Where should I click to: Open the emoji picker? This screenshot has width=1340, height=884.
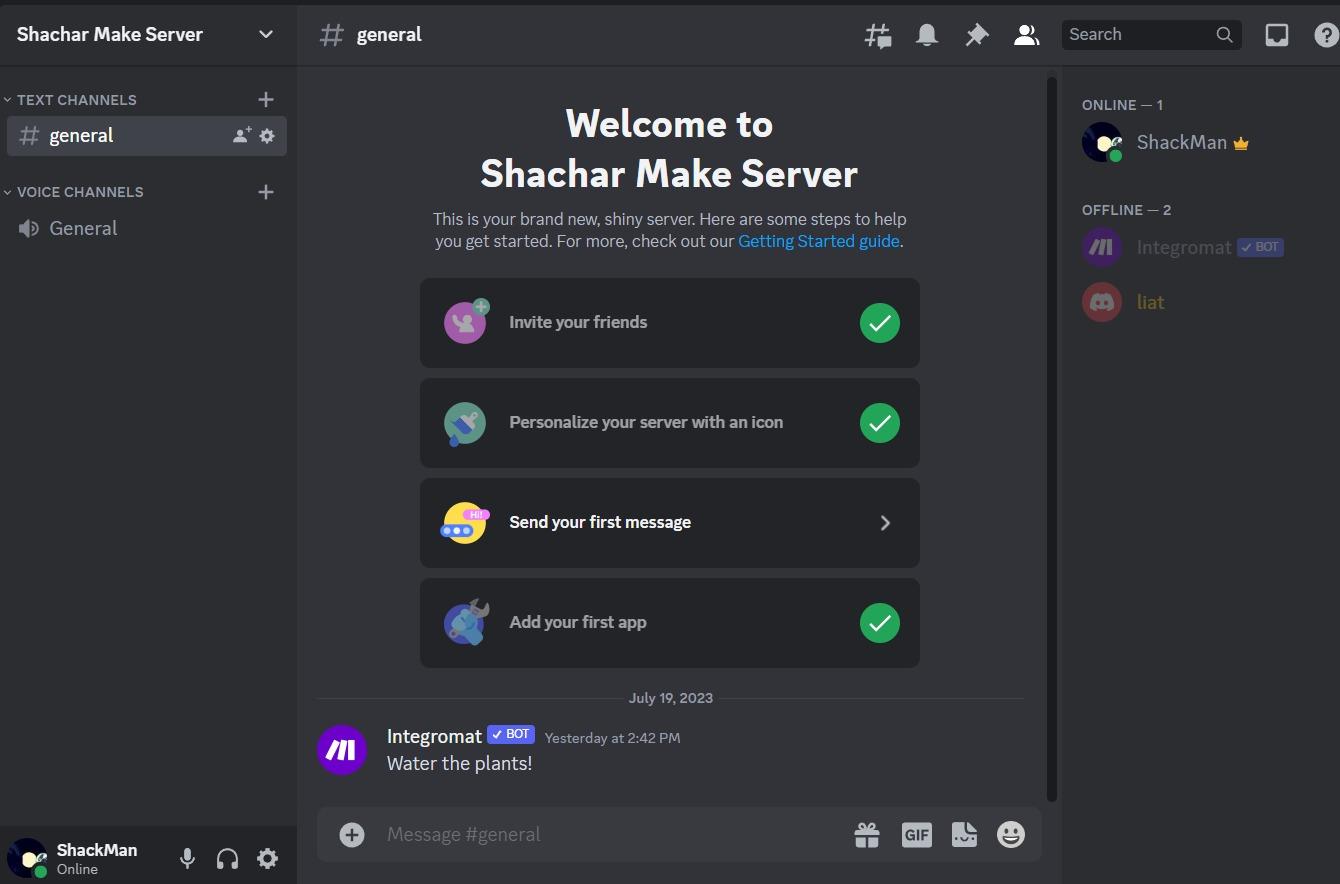pyautogui.click(x=1010, y=834)
